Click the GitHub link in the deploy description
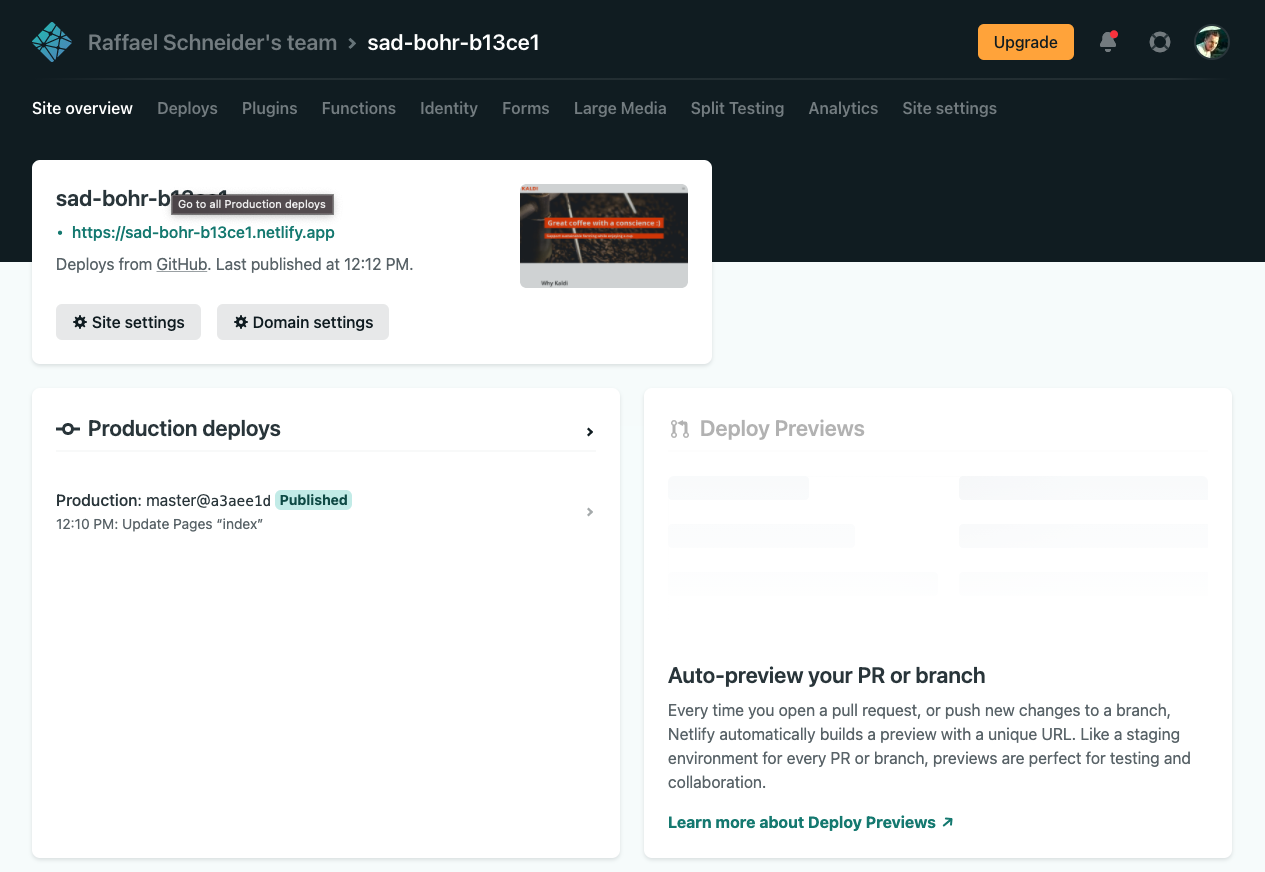Screen dimensions: 1265x872 pos(181,264)
